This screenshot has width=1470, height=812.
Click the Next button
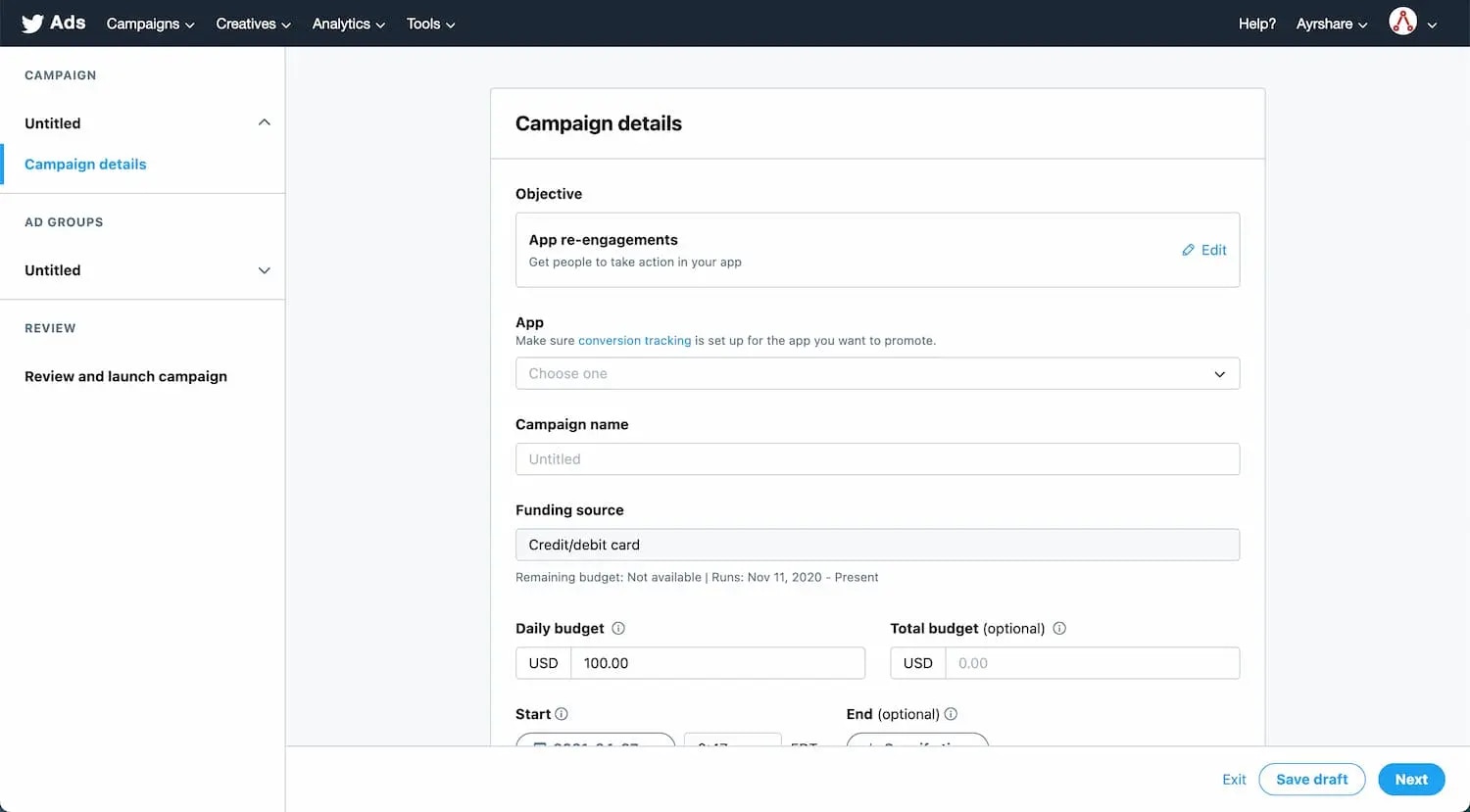point(1411,780)
